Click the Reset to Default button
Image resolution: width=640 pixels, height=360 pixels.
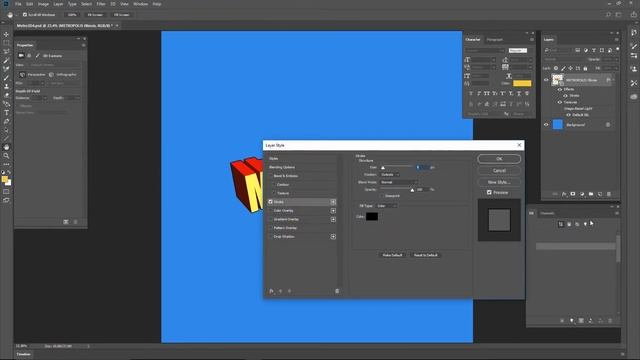(x=425, y=255)
